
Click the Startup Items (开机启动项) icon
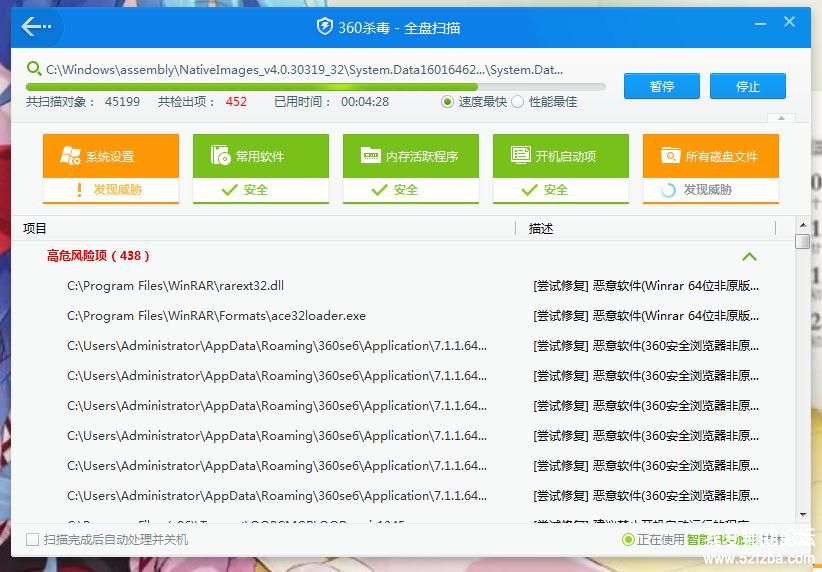click(520, 156)
